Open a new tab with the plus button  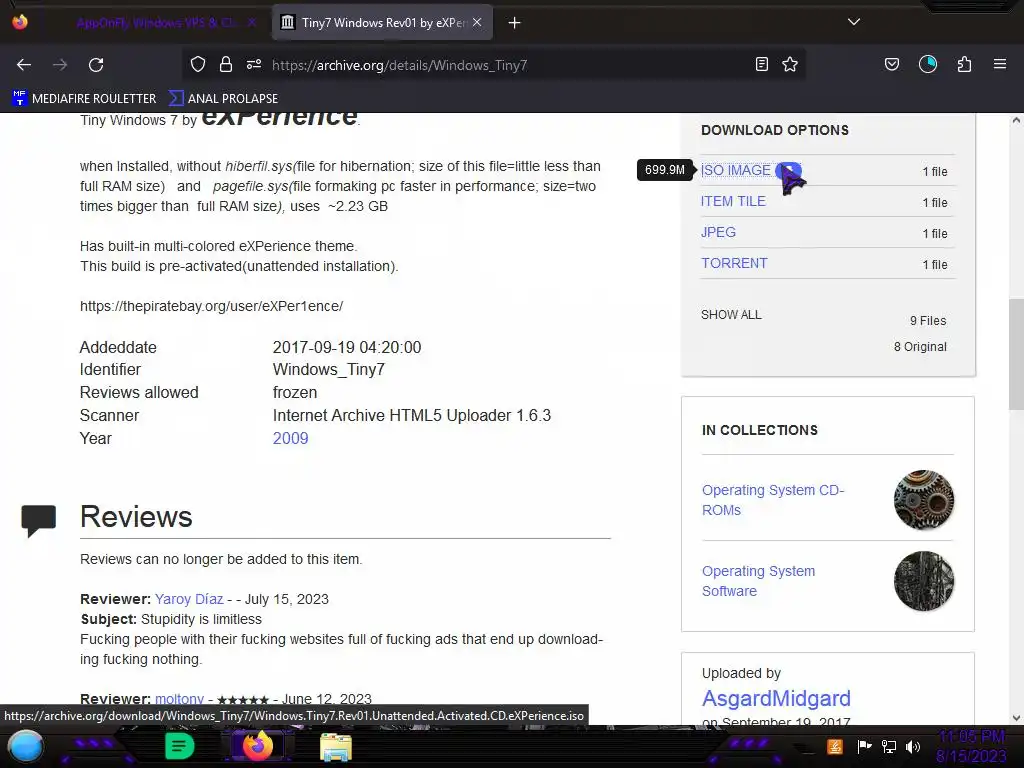point(515,23)
